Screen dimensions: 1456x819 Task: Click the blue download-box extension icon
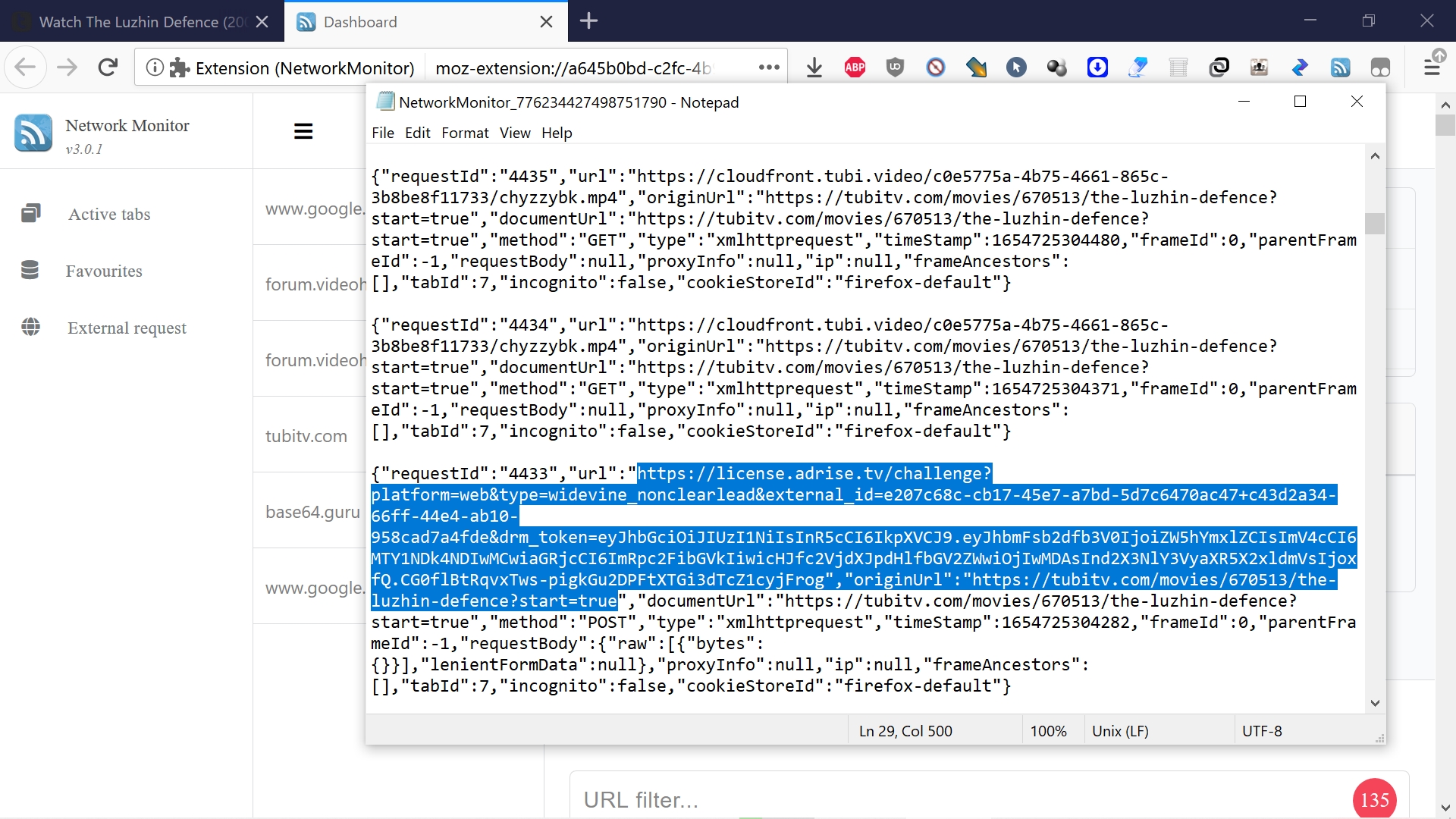pos(1097,67)
